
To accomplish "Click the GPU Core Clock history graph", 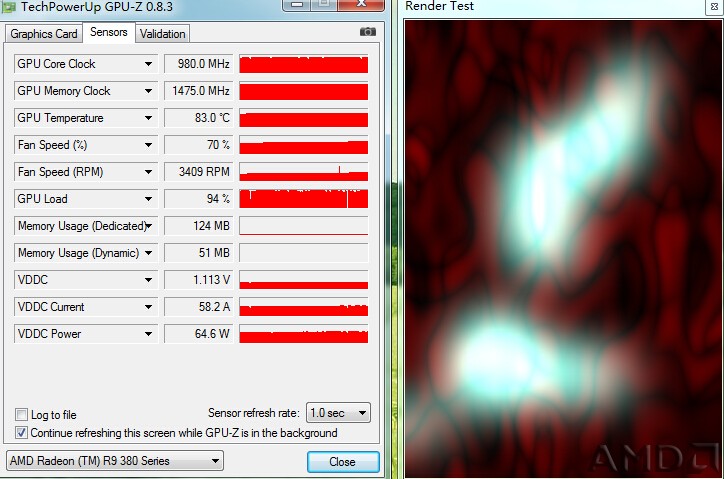I will [x=304, y=64].
